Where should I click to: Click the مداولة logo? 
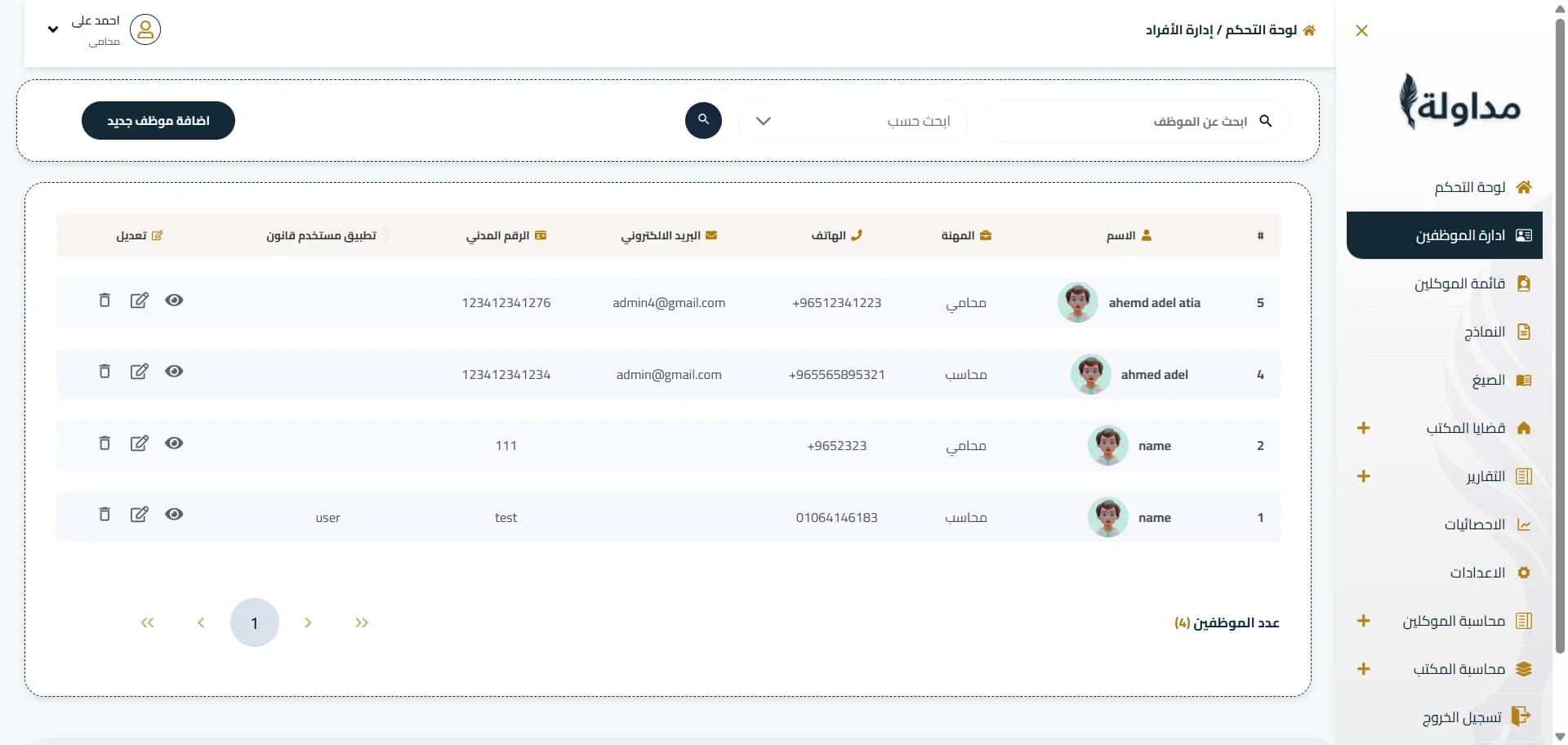pos(1459,102)
